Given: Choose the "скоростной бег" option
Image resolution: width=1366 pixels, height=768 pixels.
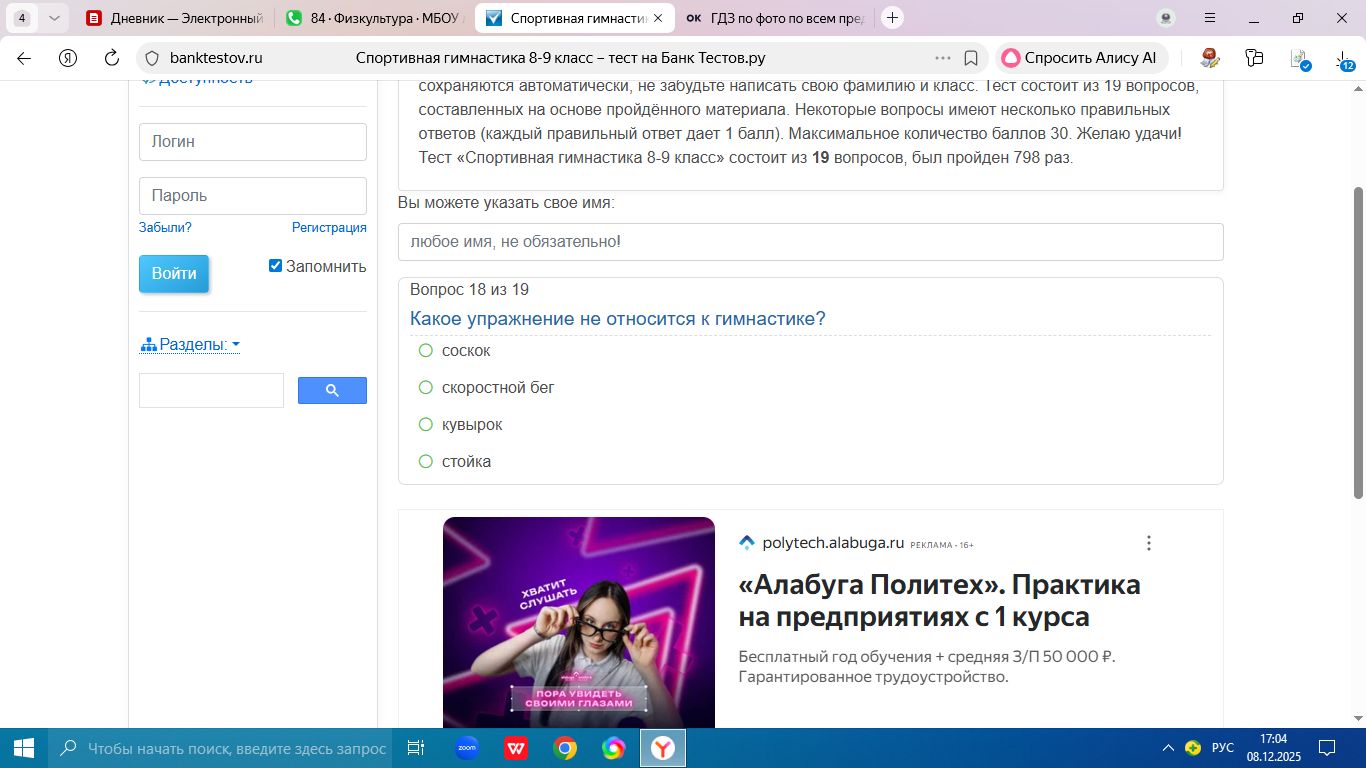Looking at the screenshot, I should point(426,388).
